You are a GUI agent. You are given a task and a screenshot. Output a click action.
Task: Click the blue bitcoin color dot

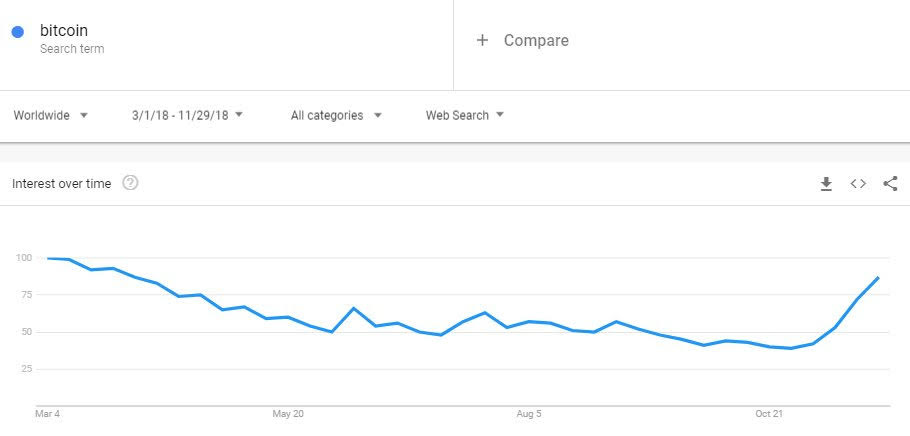point(18,33)
